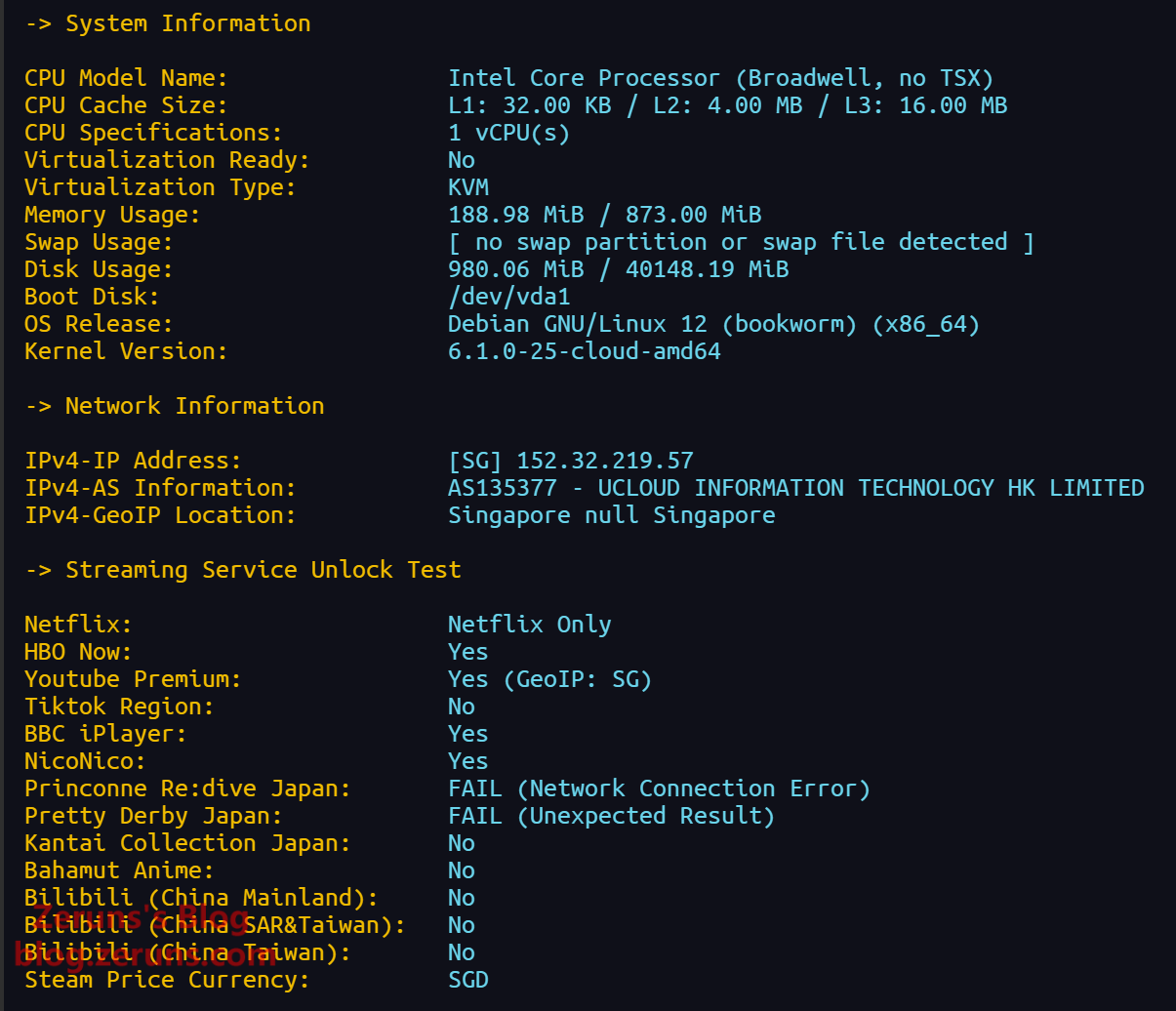Click the Virtualization Type KVM value
This screenshot has width=1176, height=1011.
(x=468, y=187)
